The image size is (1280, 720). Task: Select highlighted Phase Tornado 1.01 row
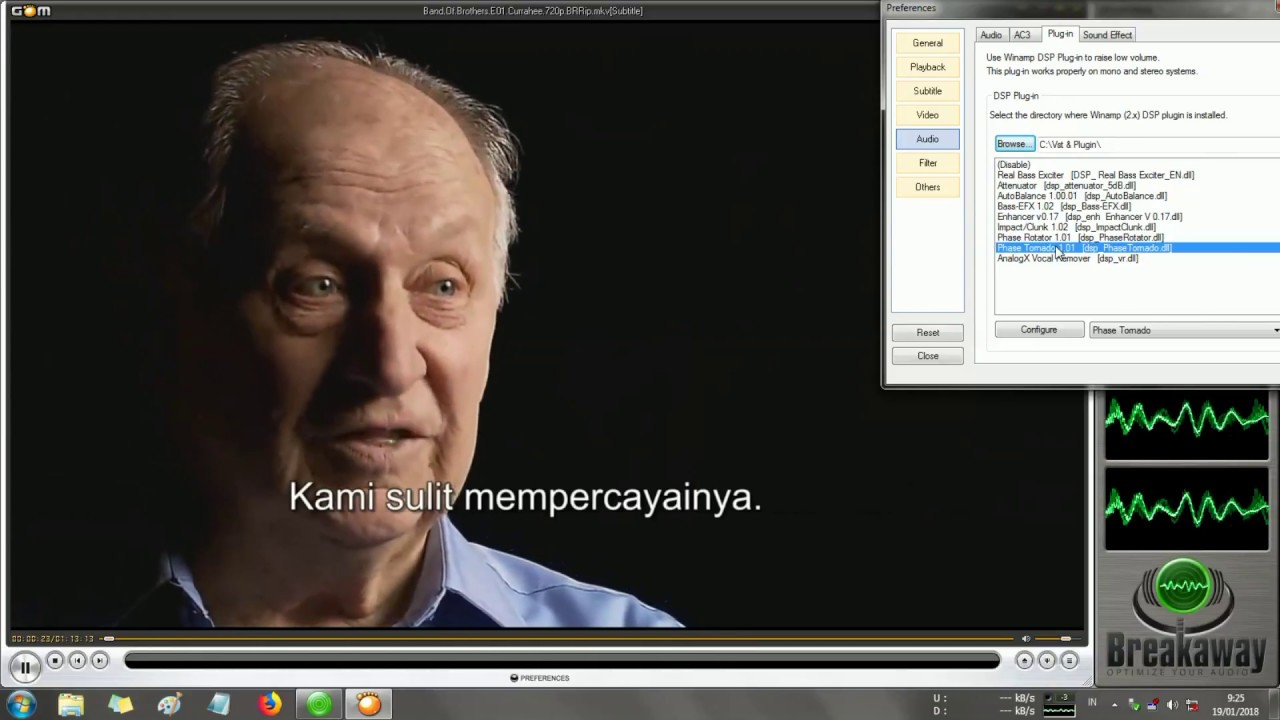[1138, 248]
